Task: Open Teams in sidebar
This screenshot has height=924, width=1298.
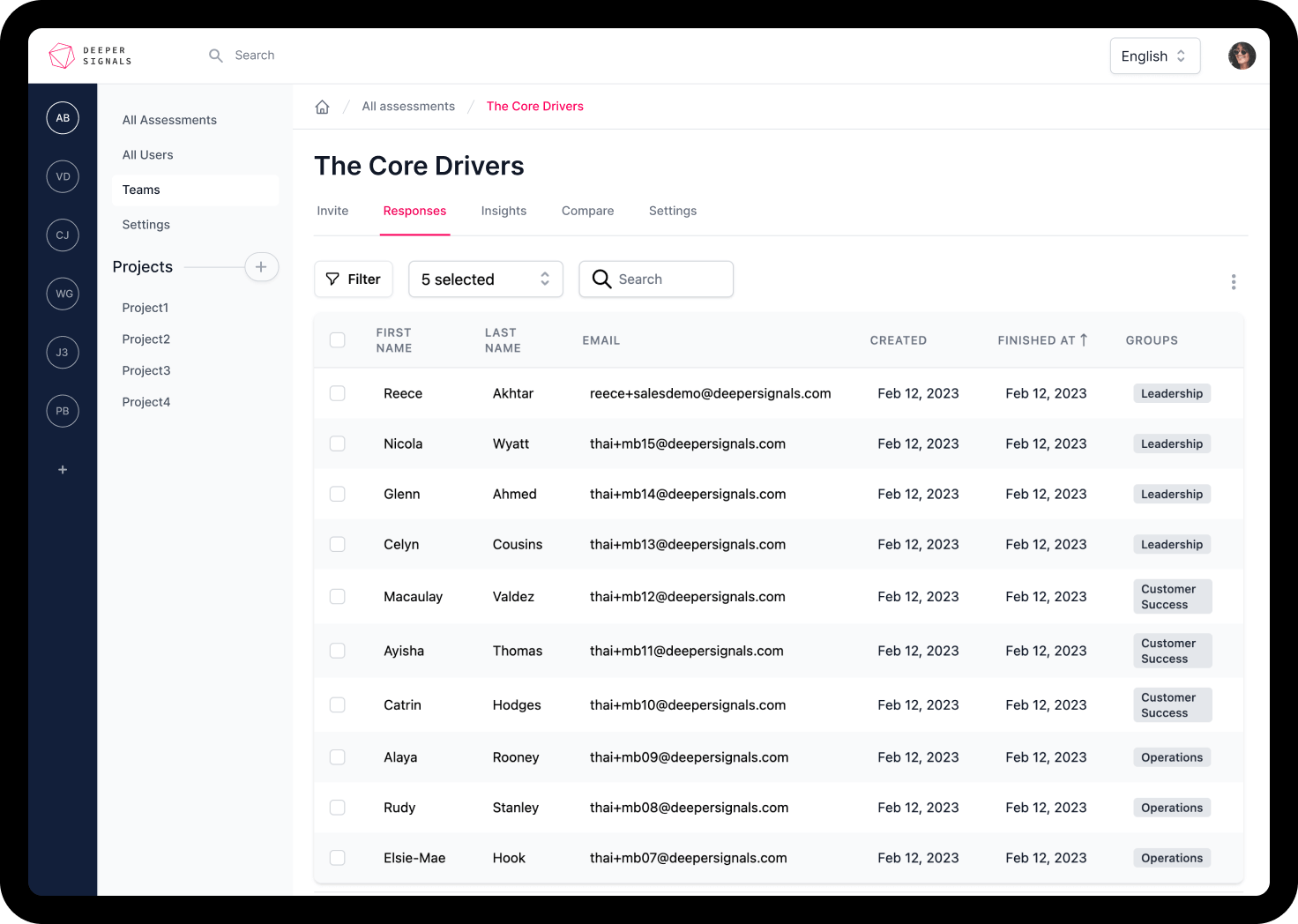Action: (195, 190)
